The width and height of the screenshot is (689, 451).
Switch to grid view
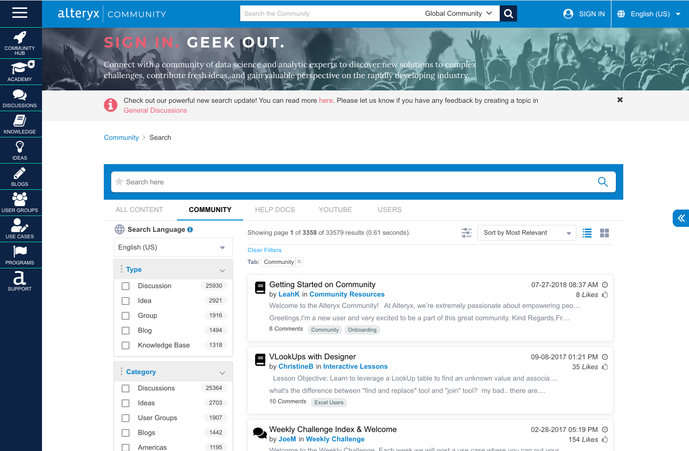click(605, 233)
